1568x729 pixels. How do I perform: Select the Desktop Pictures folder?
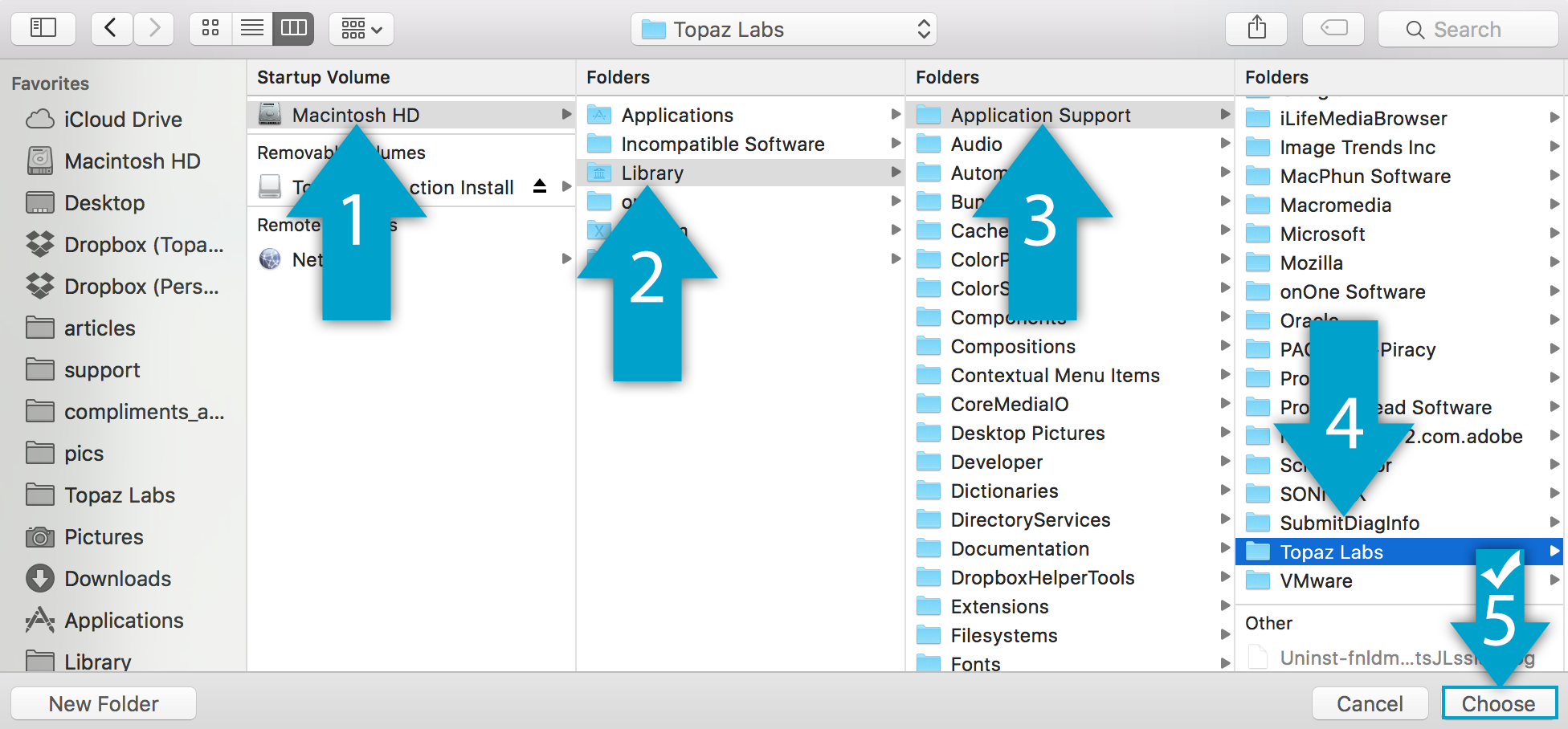click(1070, 433)
